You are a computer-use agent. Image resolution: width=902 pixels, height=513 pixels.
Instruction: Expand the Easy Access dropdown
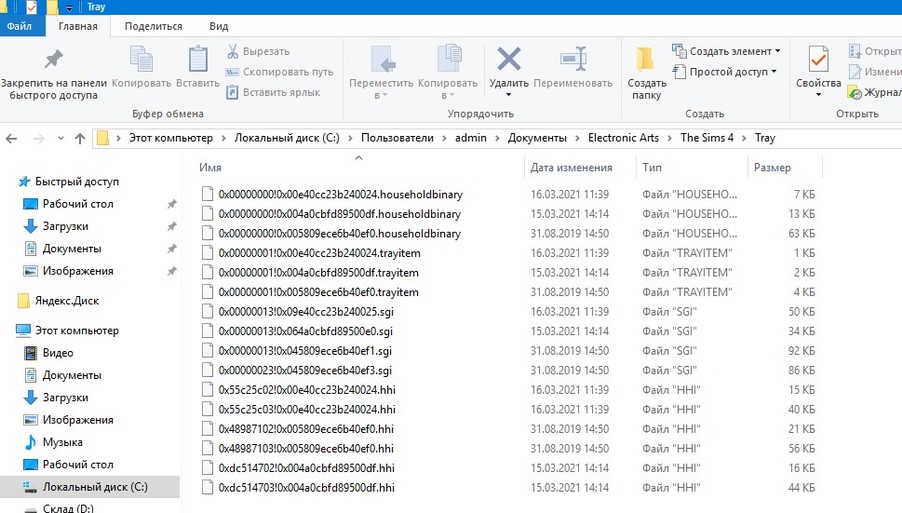point(733,72)
